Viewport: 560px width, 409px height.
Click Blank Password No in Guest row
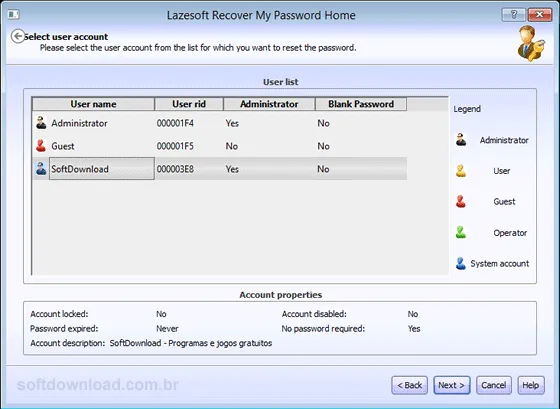(x=323, y=146)
